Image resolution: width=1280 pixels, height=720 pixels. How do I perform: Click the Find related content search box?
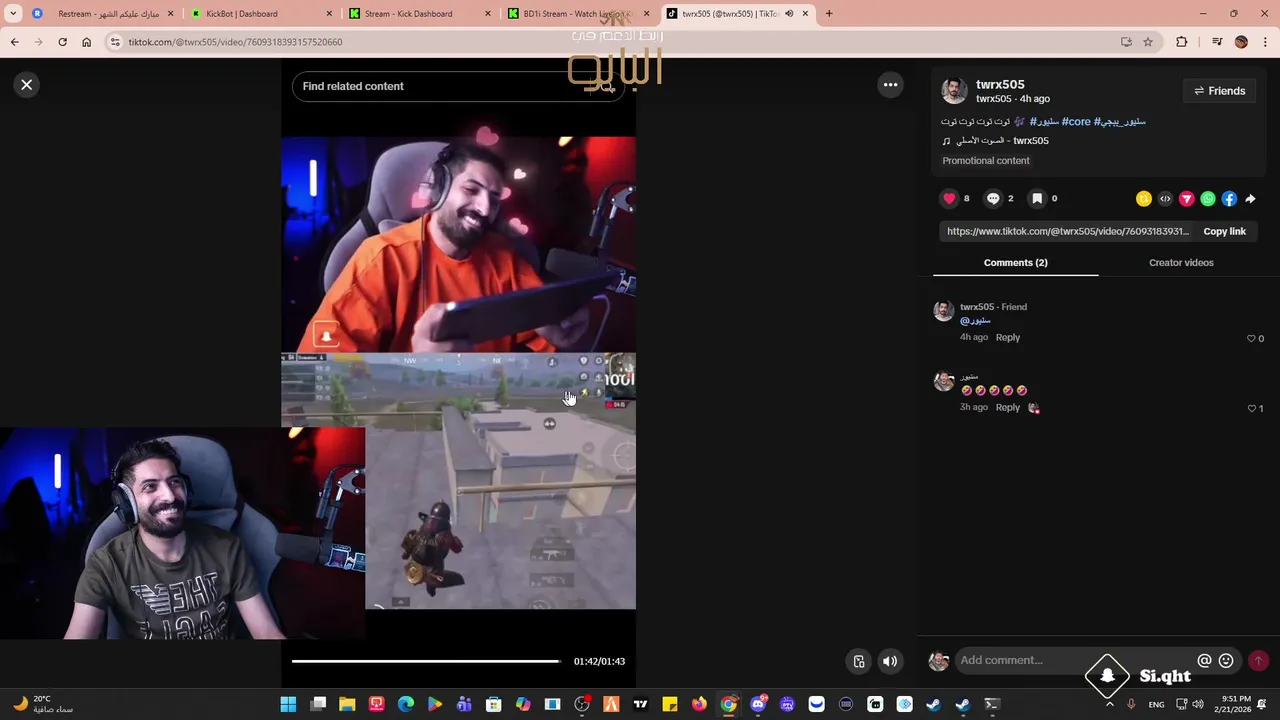coord(458,86)
